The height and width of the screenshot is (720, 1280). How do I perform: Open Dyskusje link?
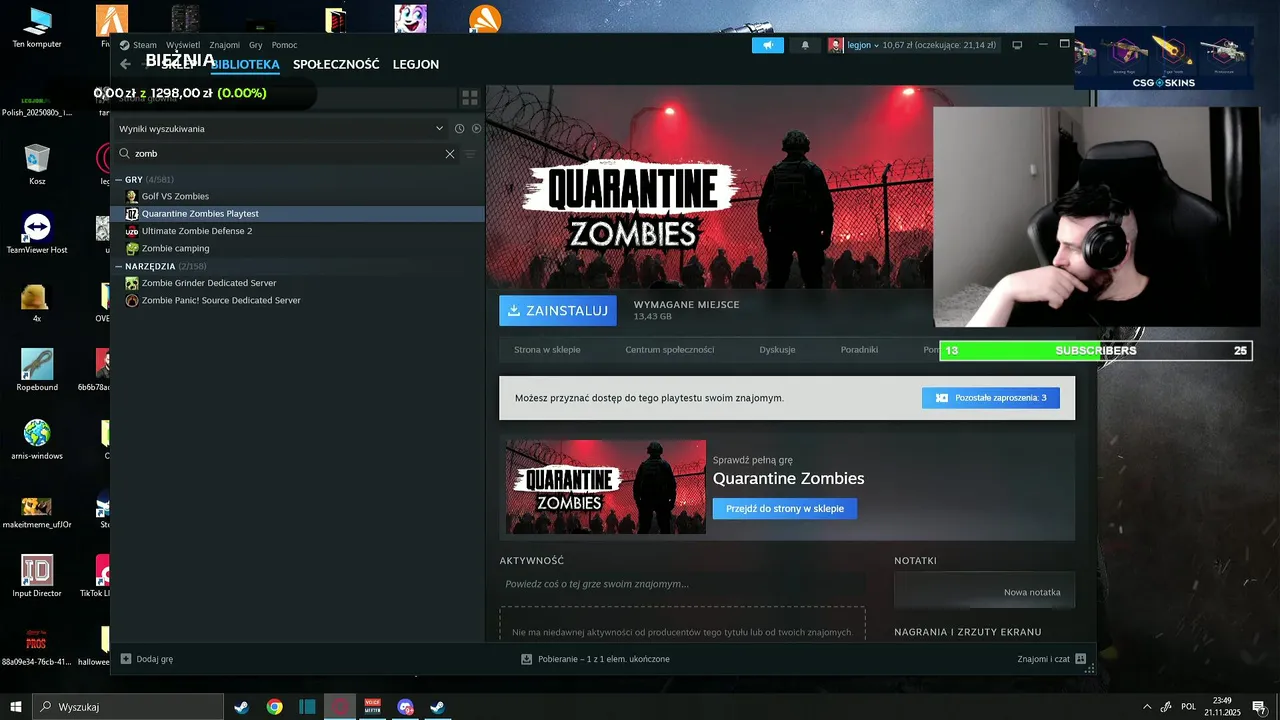click(x=777, y=350)
